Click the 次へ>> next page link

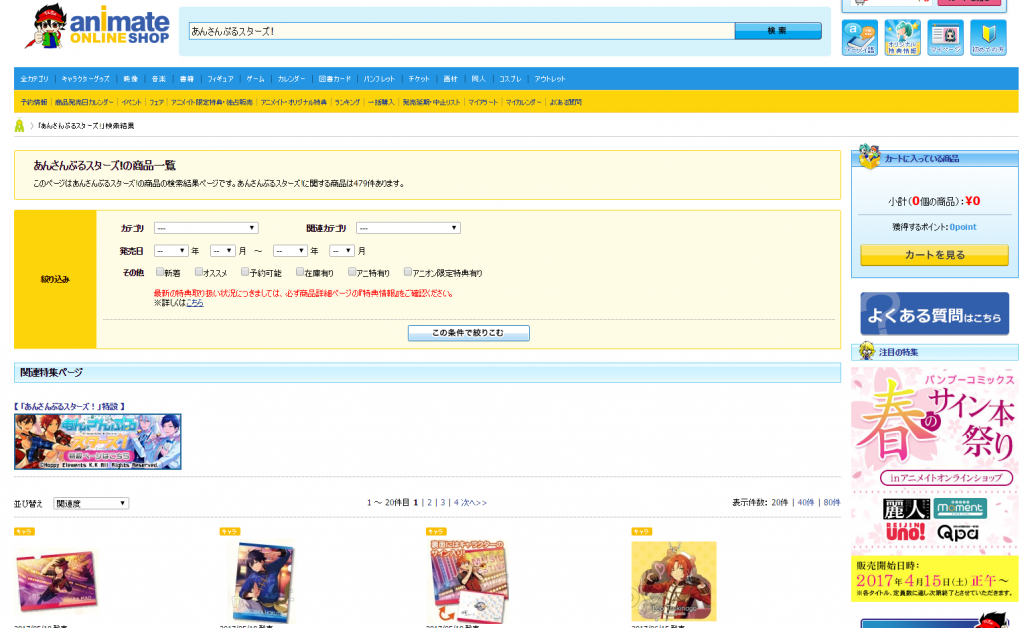coord(474,503)
